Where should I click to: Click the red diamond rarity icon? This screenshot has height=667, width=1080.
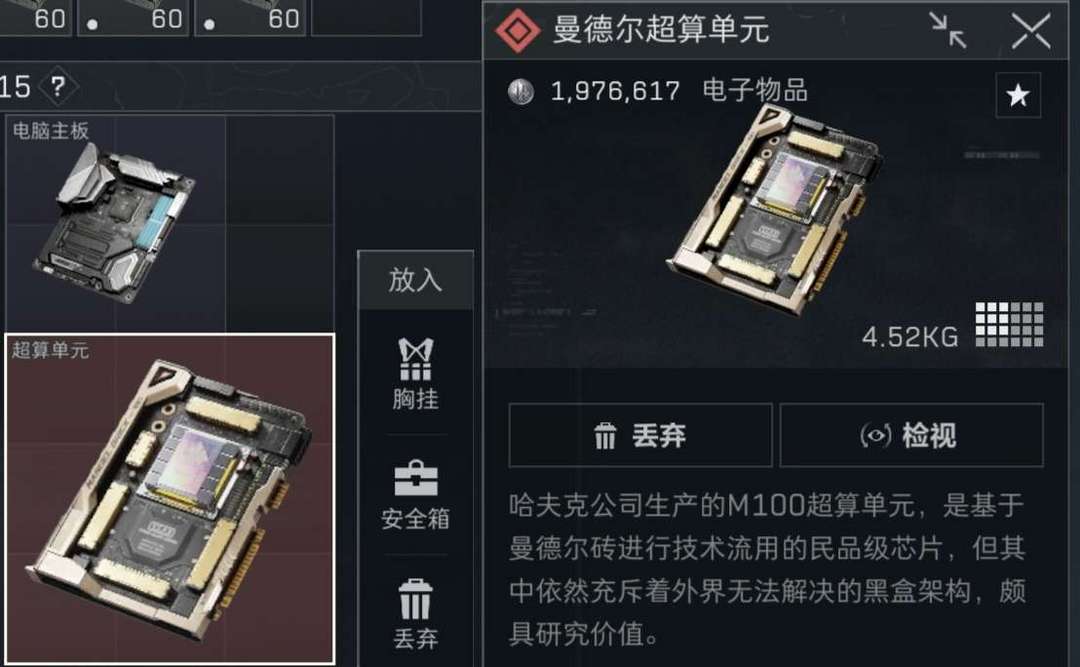518,30
